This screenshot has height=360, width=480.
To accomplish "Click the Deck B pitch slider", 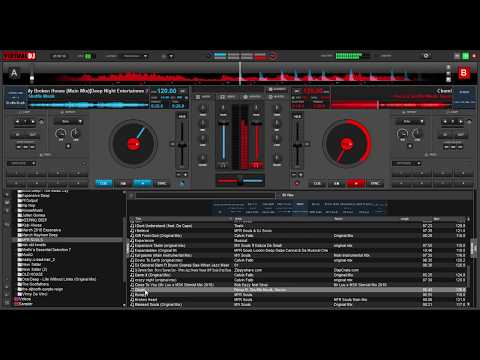I will coord(297,145).
